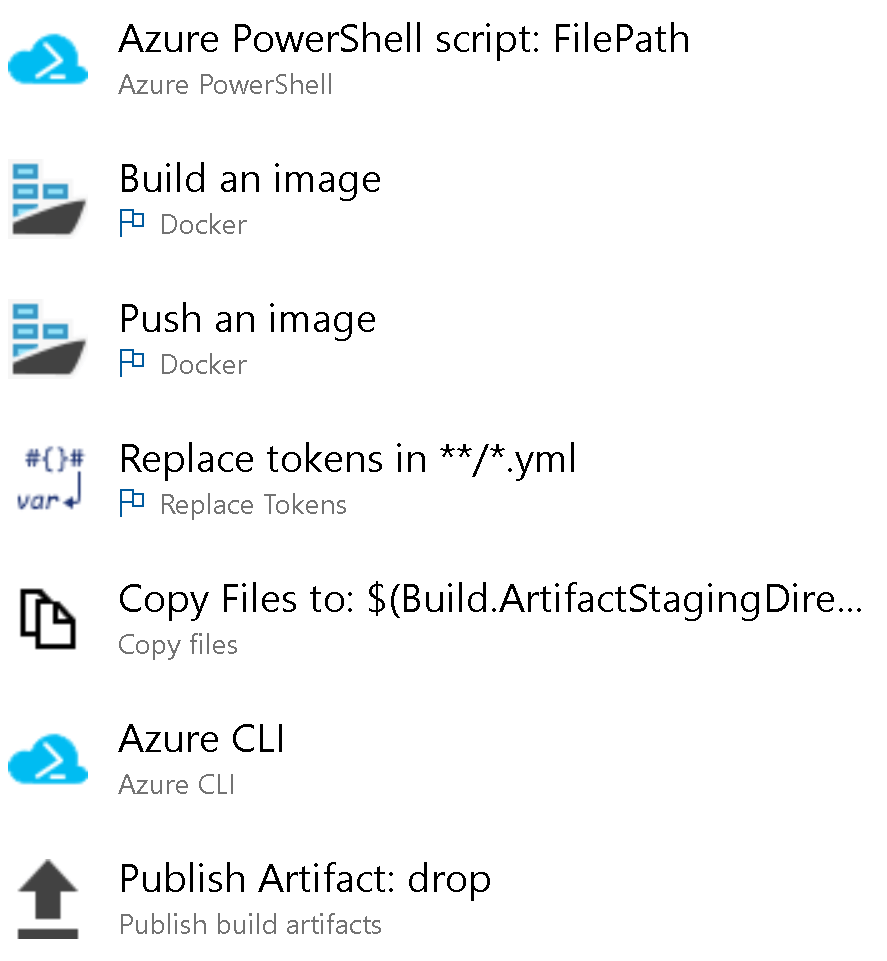The height and width of the screenshot is (961, 887).
Task: Select the Azure CLI task title
Action: [202, 740]
